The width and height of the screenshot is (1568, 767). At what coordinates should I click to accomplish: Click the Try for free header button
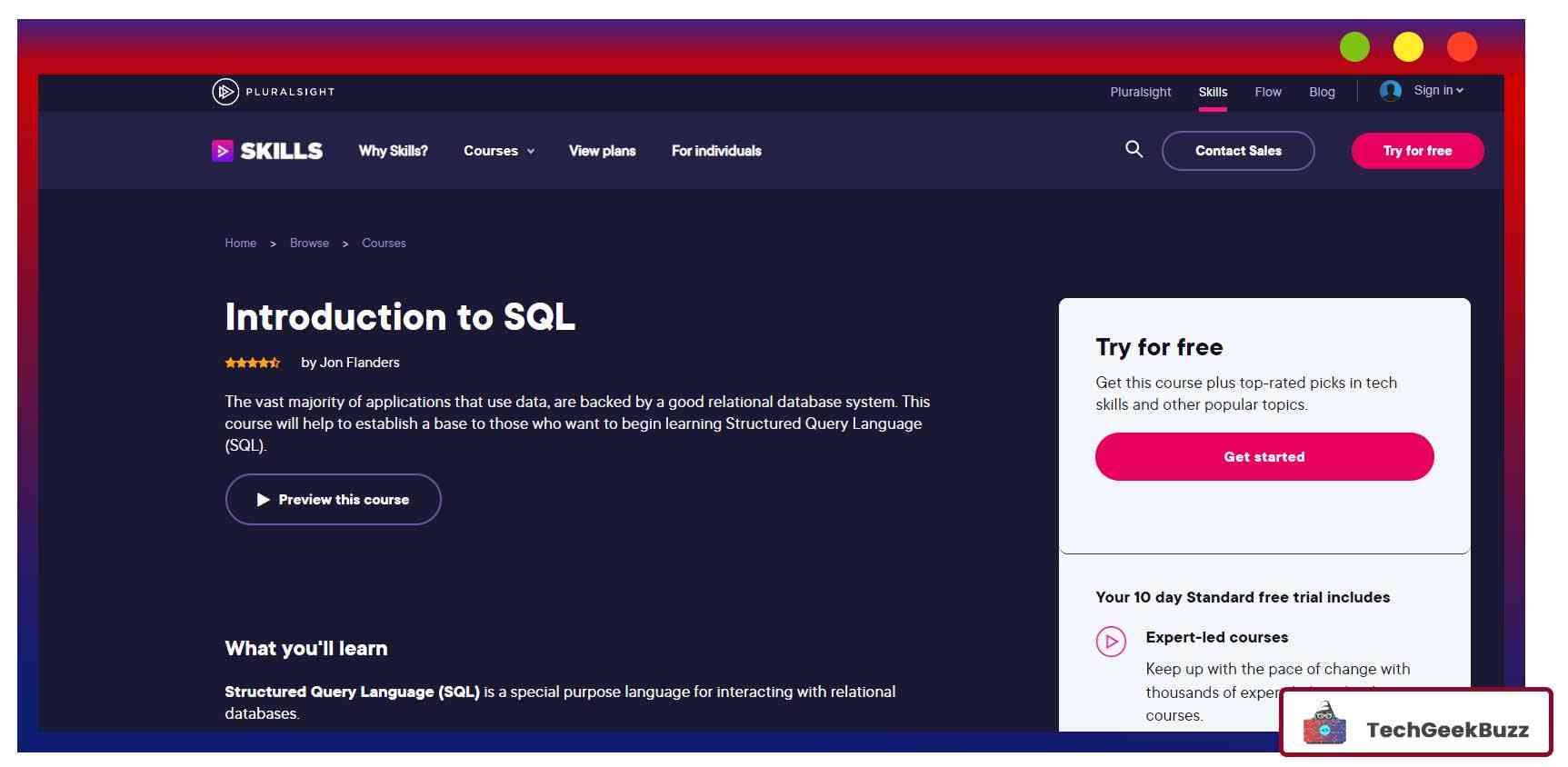click(x=1417, y=151)
